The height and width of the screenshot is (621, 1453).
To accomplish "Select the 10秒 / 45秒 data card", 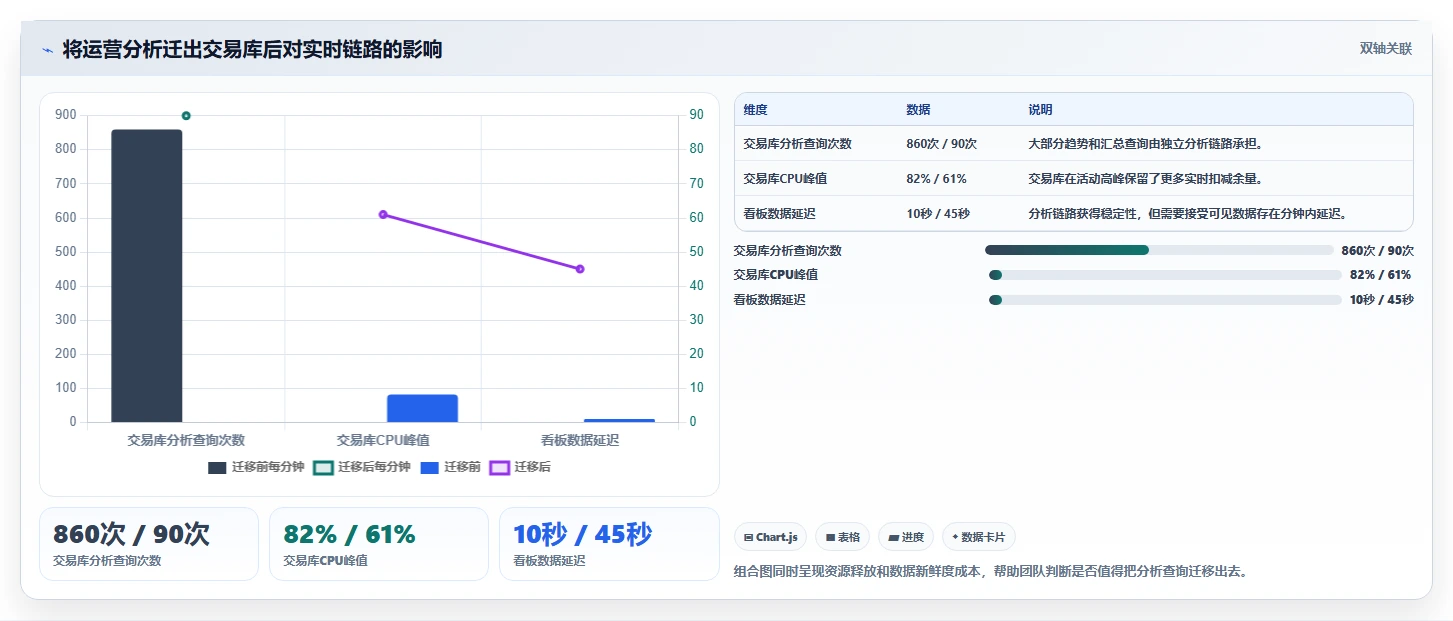I will 609,544.
